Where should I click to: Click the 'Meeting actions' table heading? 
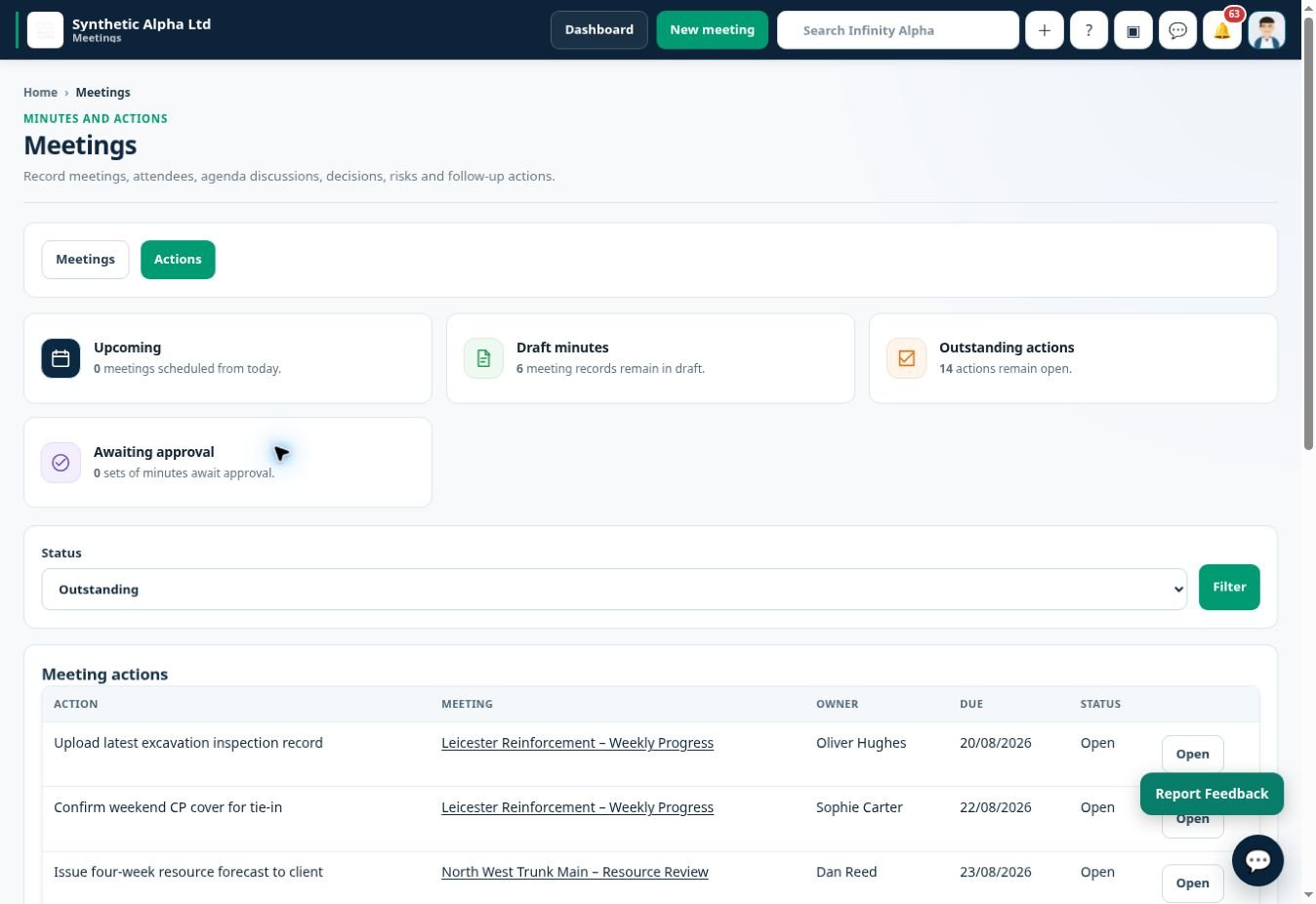pos(104,675)
